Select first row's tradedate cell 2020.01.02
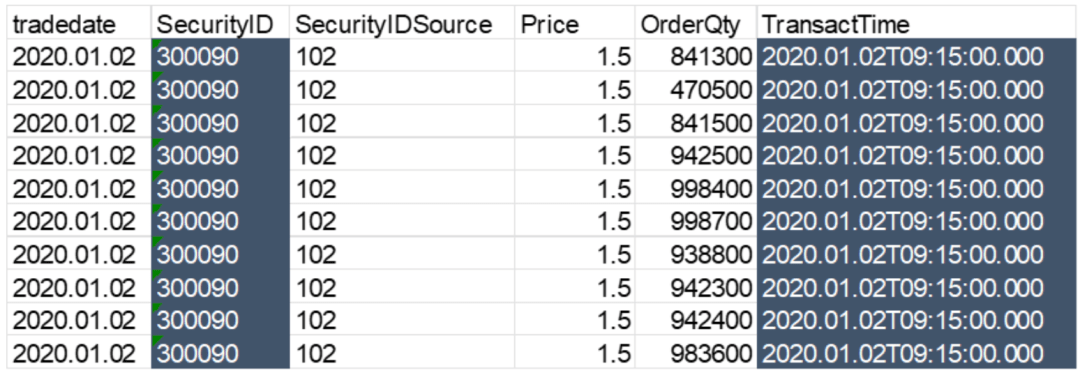Image resolution: width=1080 pixels, height=375 pixels. click(x=79, y=57)
